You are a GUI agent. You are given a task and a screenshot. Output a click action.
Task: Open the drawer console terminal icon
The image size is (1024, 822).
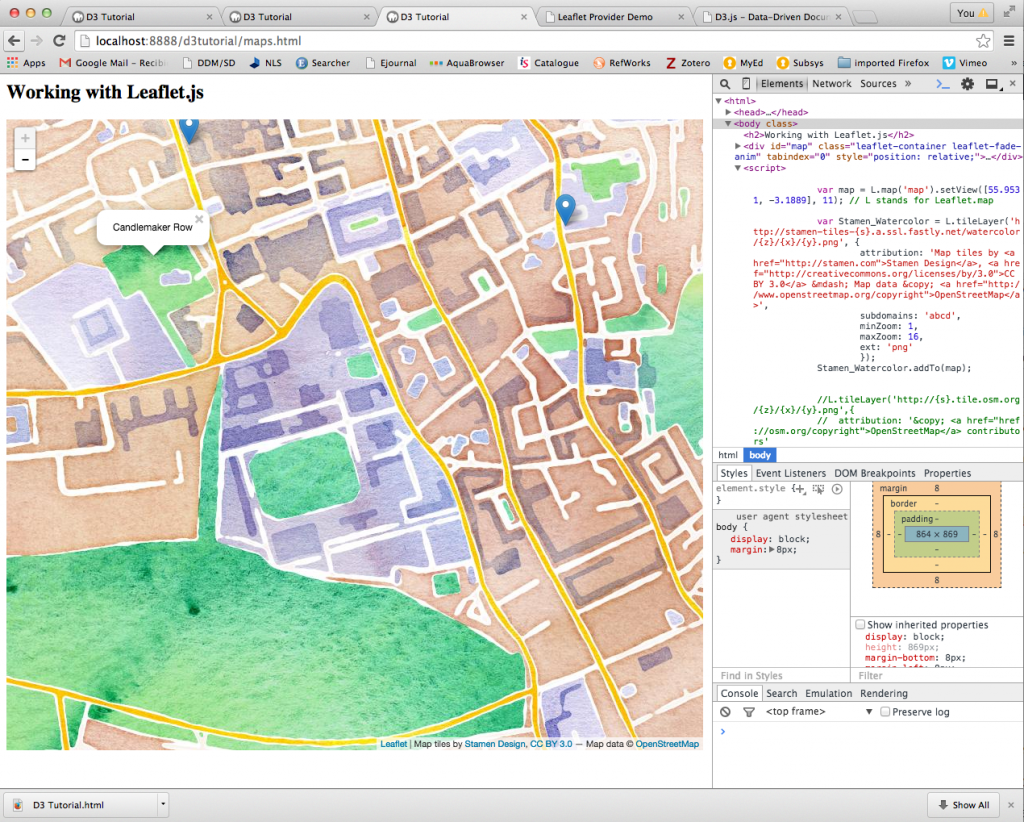coord(941,84)
